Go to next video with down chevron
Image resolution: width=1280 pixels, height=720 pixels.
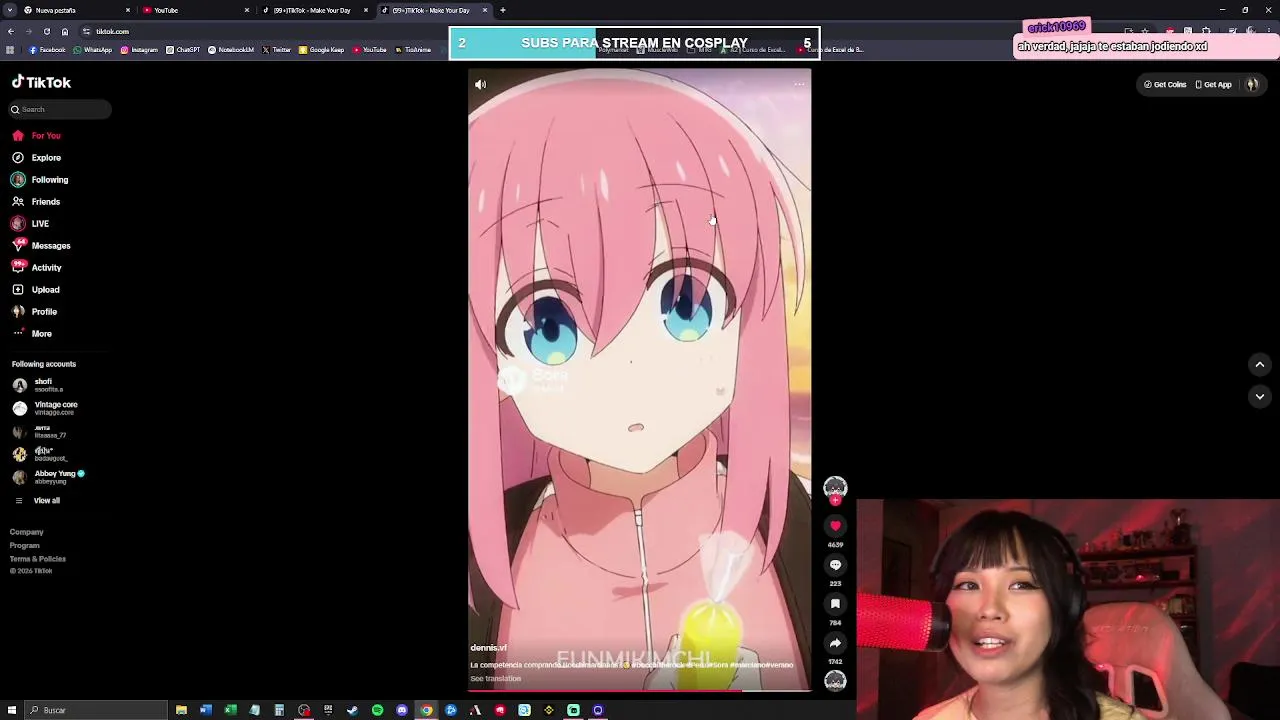tap(1260, 397)
